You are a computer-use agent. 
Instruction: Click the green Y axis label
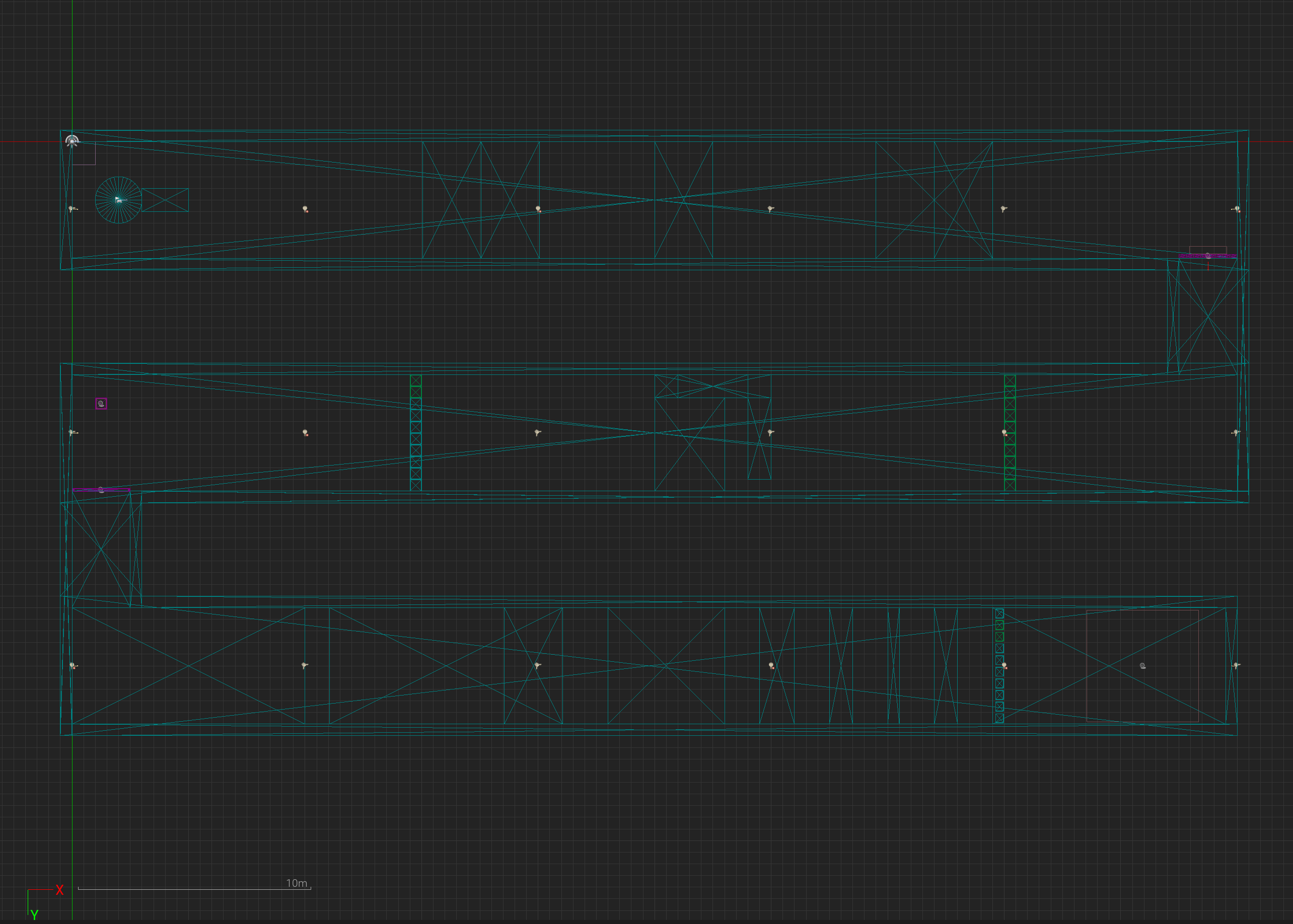(35, 914)
